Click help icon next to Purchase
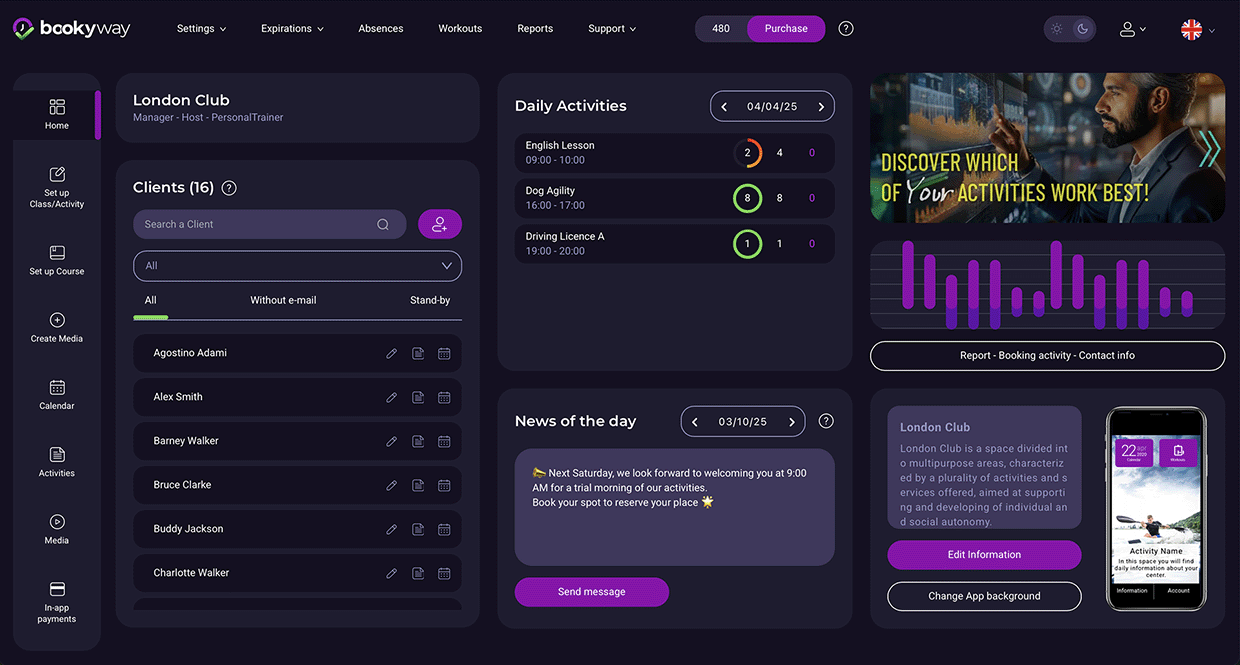 coord(846,29)
